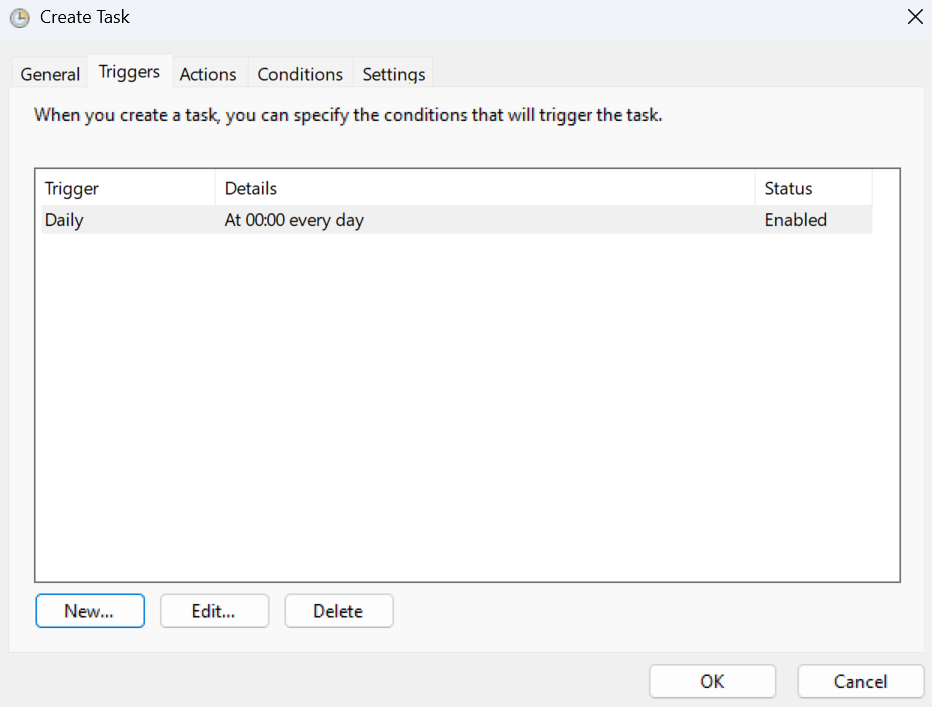
Task: Select the Enabled status text
Action: [795, 220]
